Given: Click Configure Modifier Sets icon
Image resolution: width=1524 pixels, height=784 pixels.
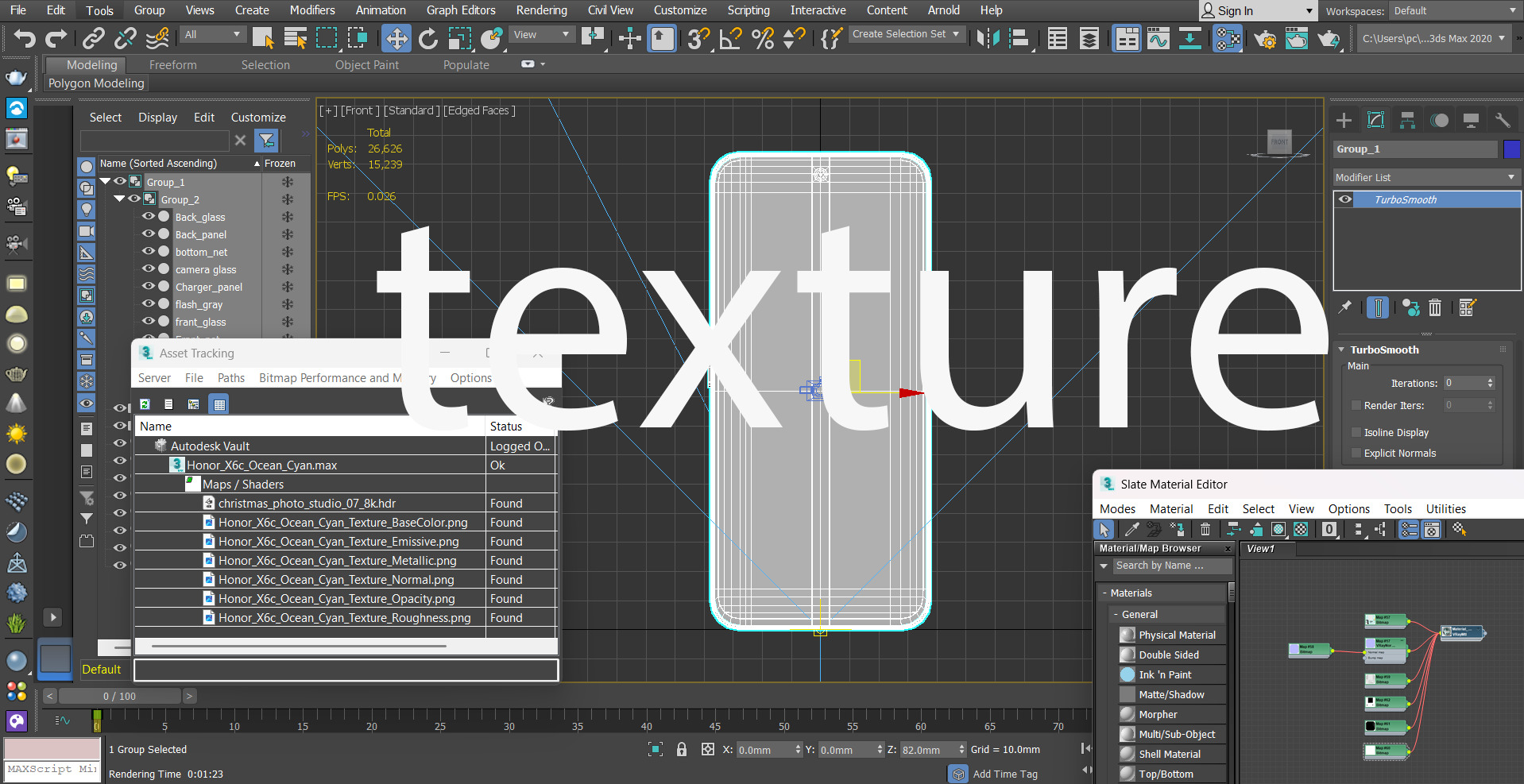Looking at the screenshot, I should (x=1467, y=307).
